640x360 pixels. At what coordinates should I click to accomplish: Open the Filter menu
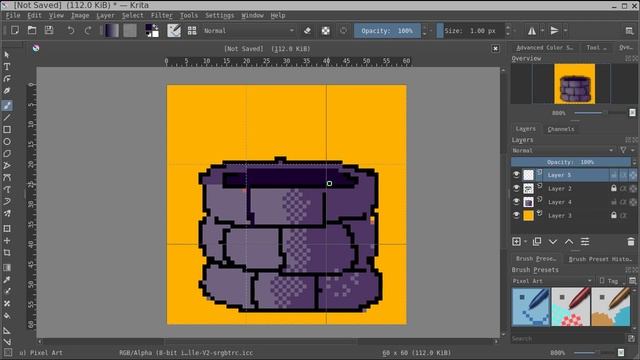tap(162, 16)
